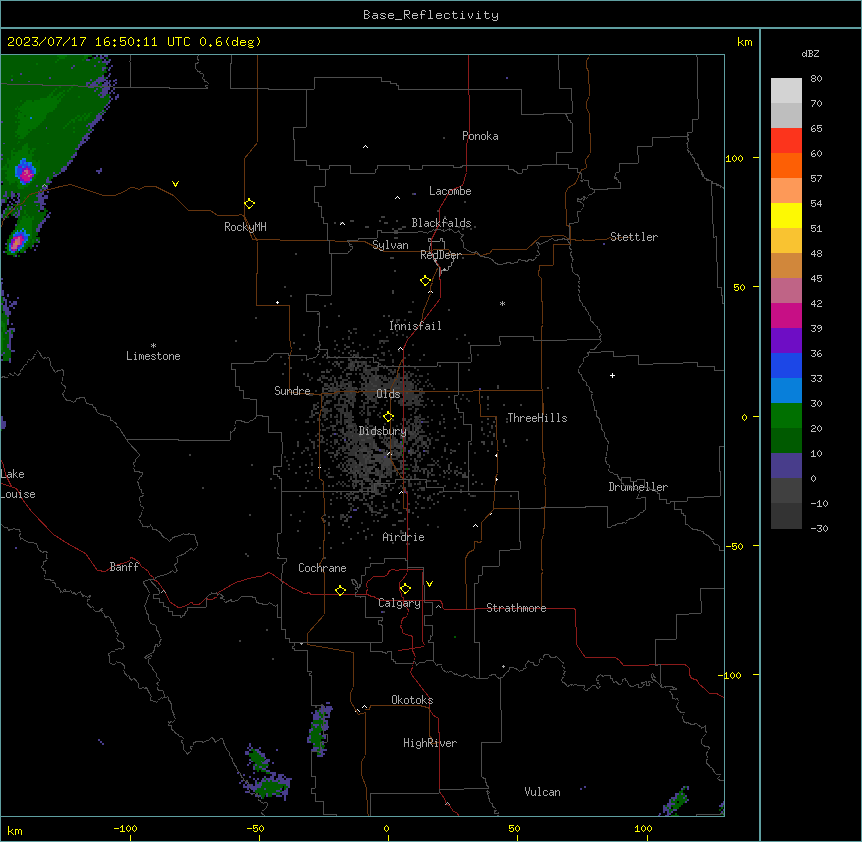Select the 54 dBZ yellow swatch in the legend
Image resolution: width=862 pixels, height=842 pixels.
[x=786, y=215]
